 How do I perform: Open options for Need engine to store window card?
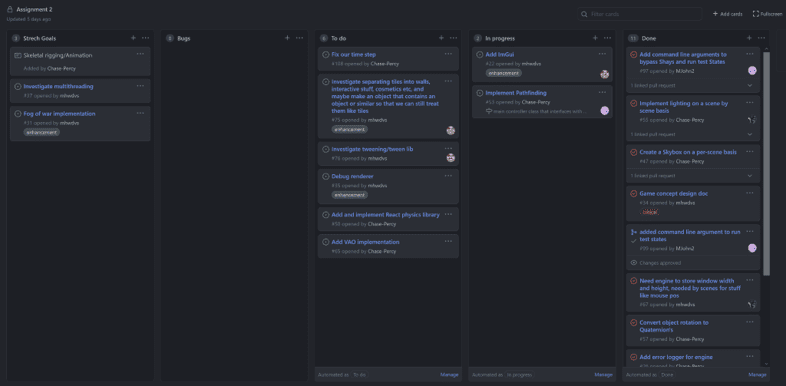coord(749,280)
